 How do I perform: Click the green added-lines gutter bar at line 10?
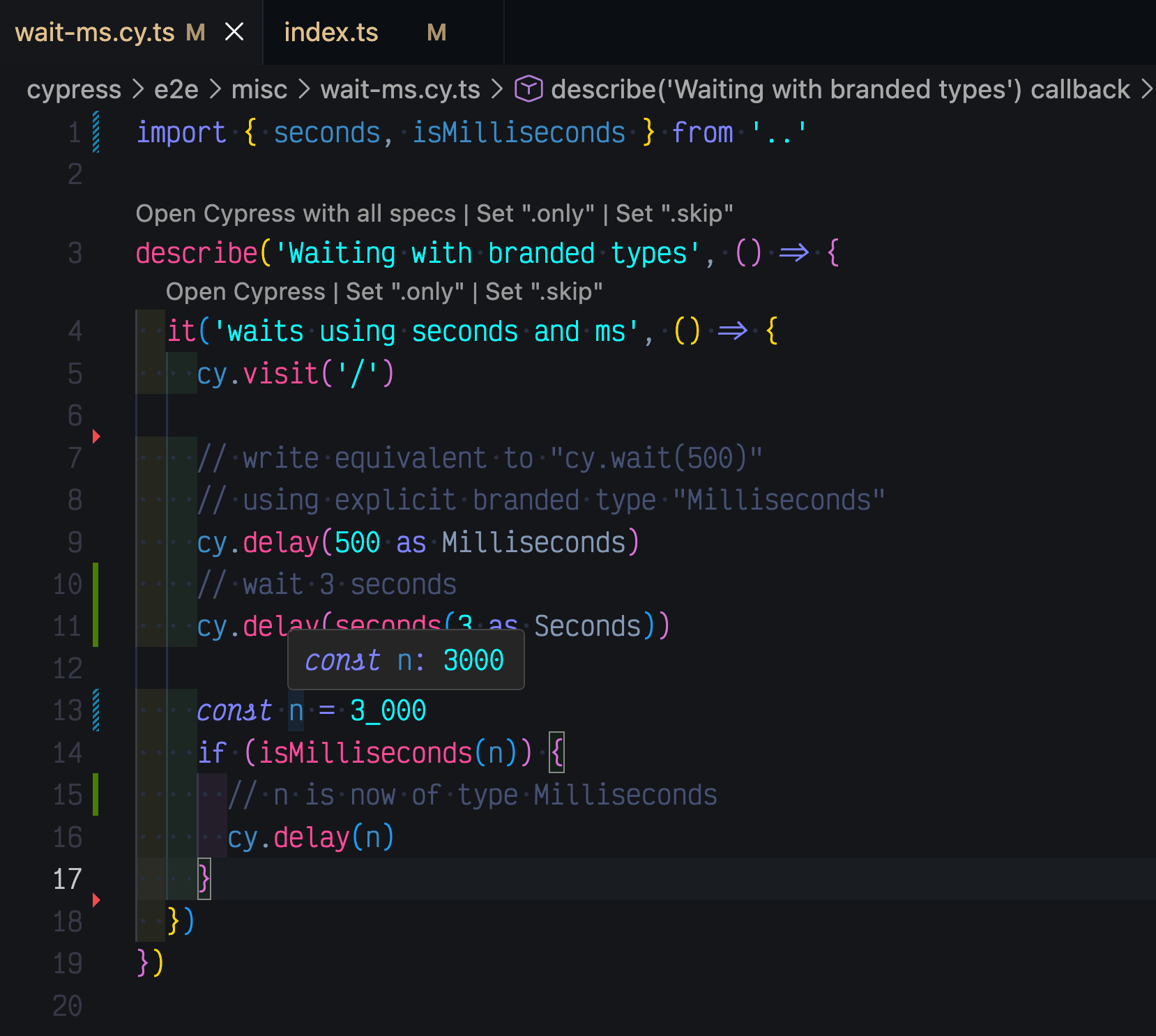(96, 584)
